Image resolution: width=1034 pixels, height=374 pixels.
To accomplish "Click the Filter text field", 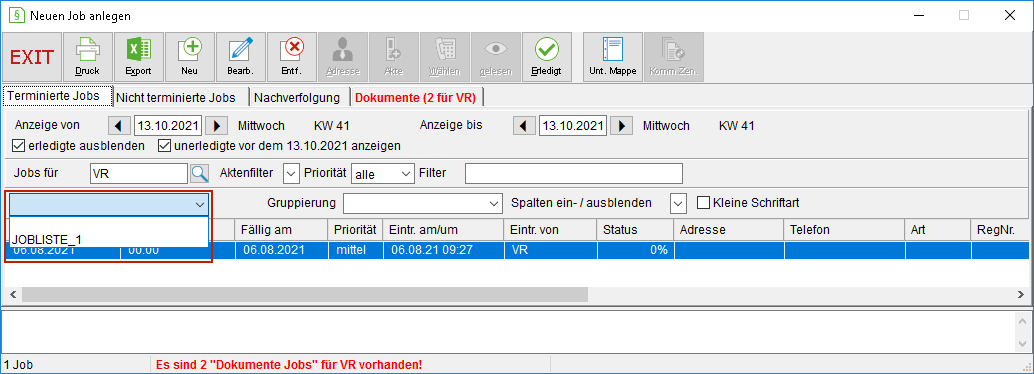I will point(574,173).
